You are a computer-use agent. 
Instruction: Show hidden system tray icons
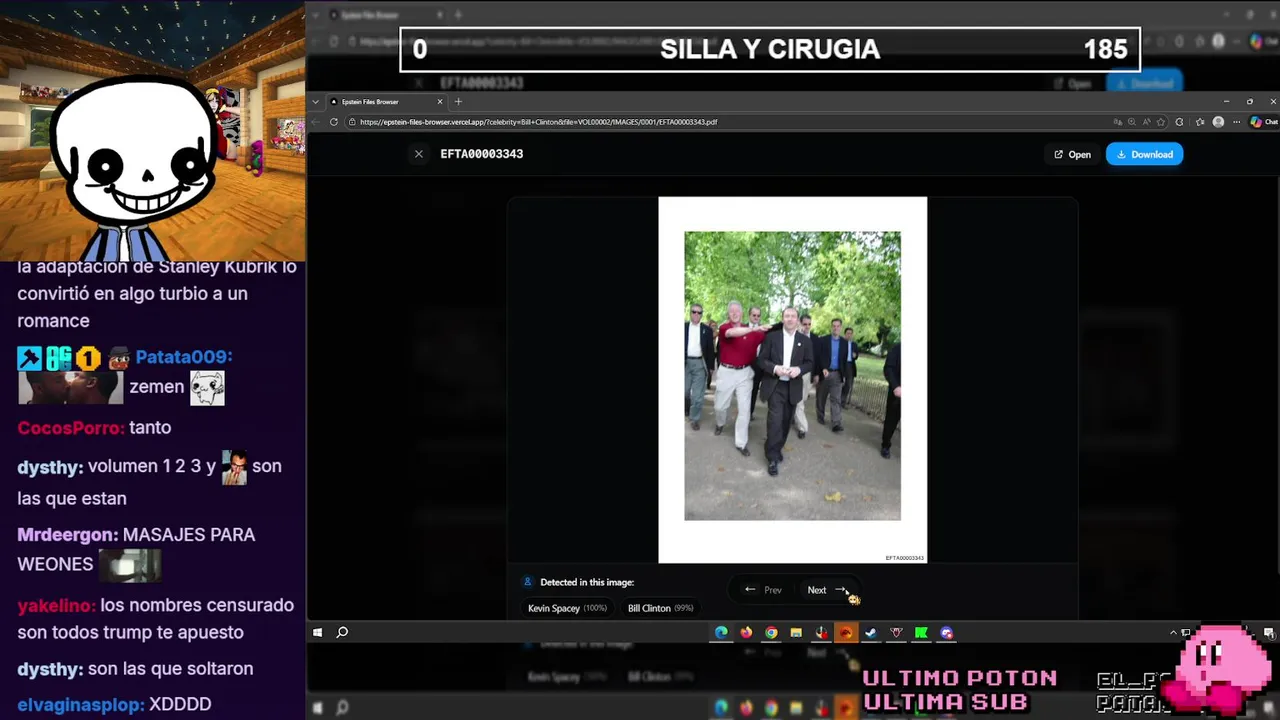[1173, 632]
